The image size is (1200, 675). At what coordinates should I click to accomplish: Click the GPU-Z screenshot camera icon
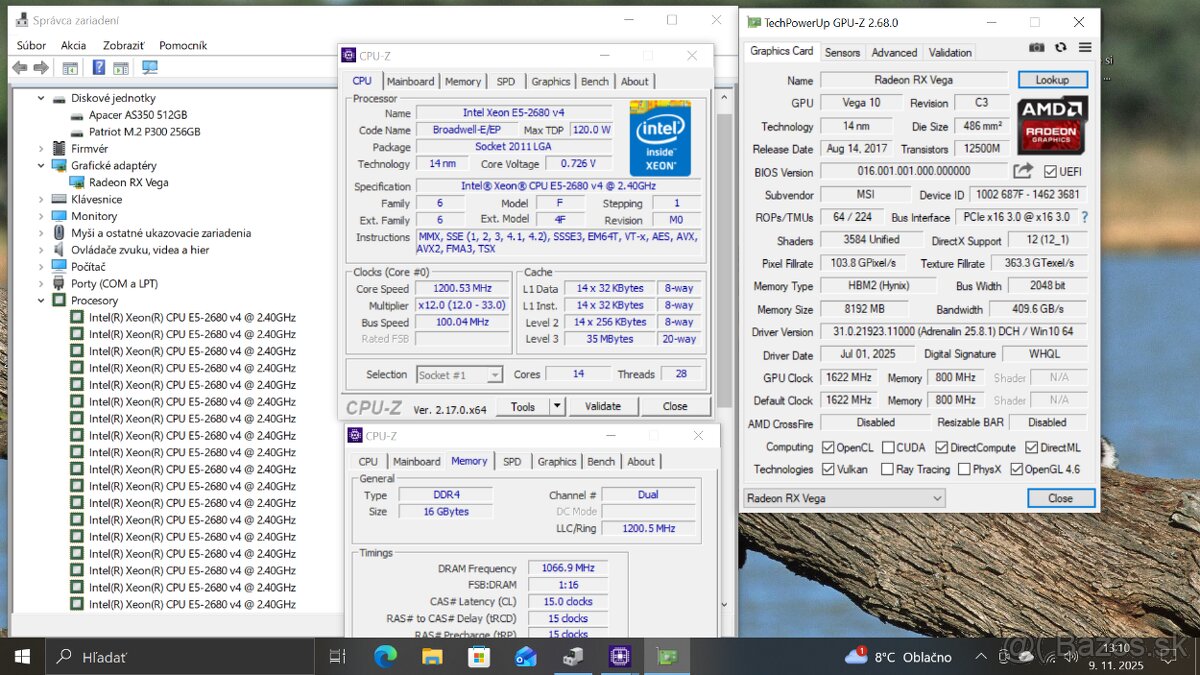1037,47
